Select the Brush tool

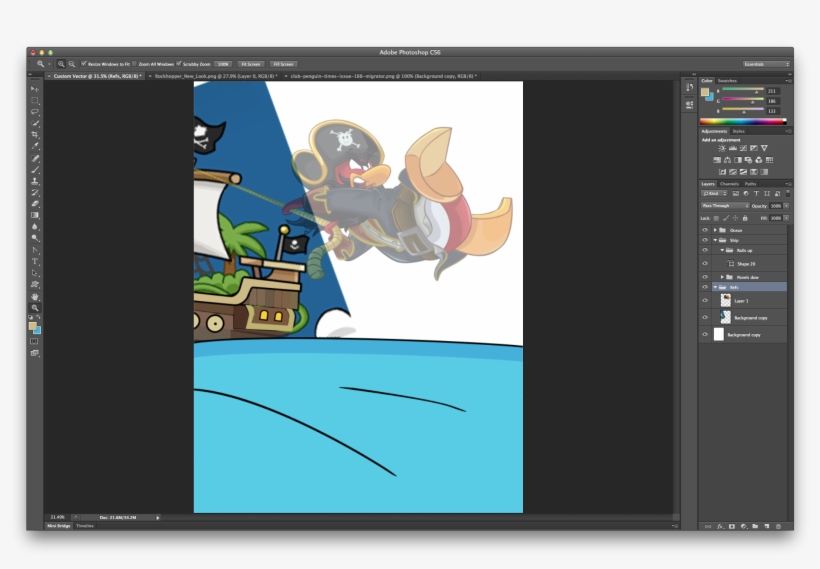click(35, 170)
